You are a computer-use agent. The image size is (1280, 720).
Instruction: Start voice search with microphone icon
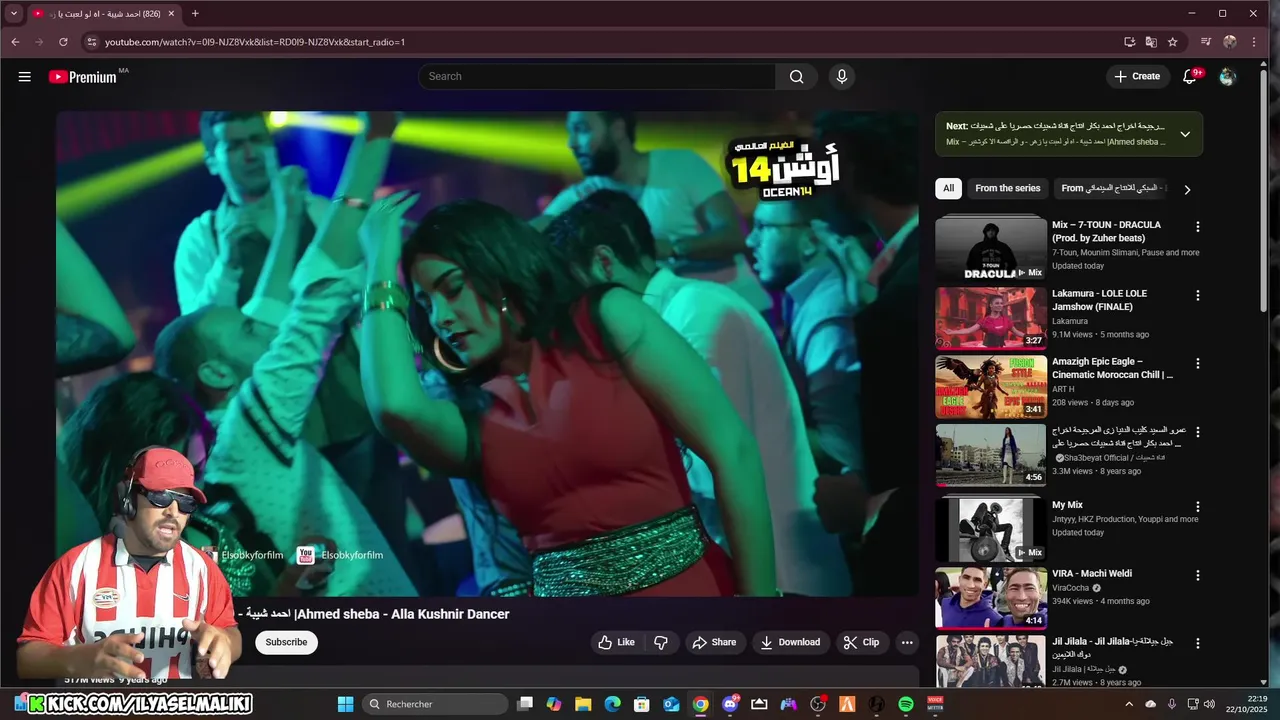842,76
